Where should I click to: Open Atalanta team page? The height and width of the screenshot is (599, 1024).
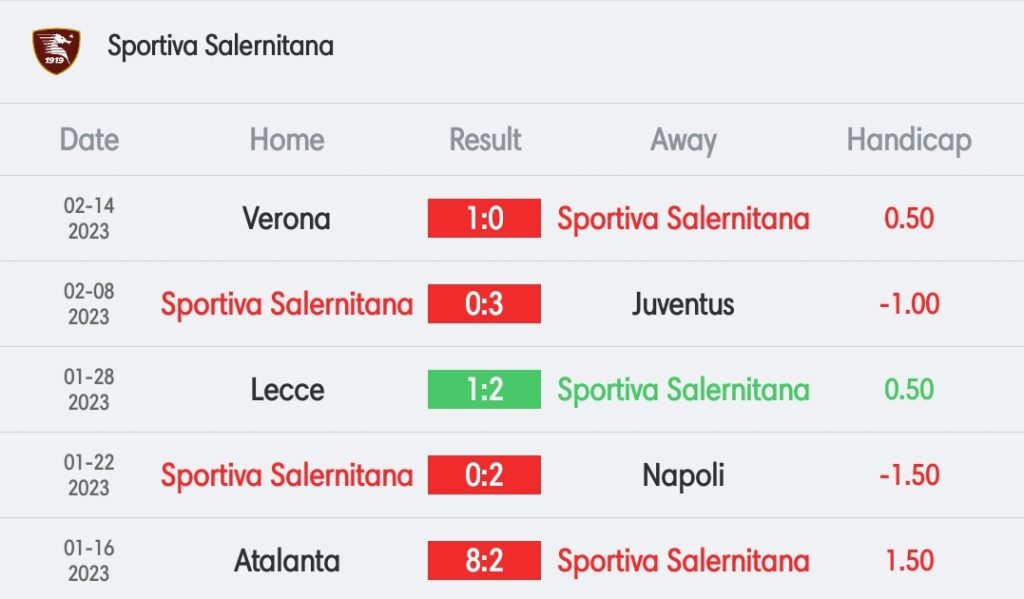[287, 561]
